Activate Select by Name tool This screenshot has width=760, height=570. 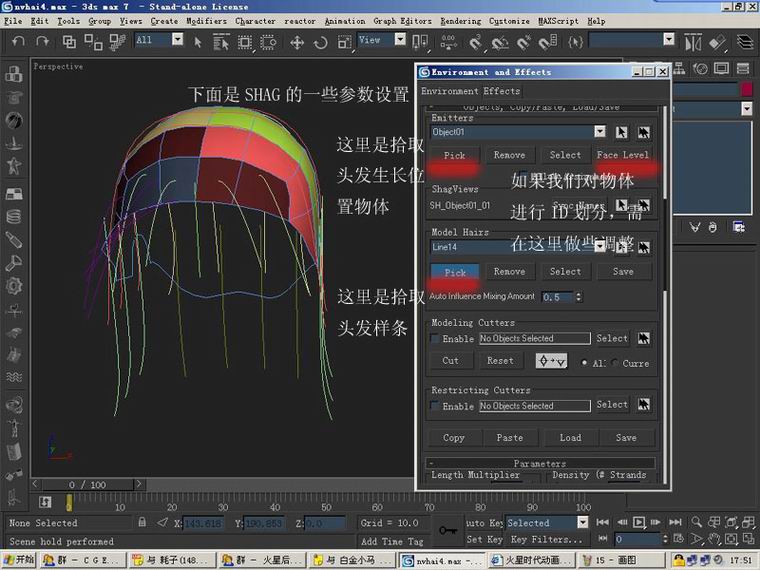[221, 42]
